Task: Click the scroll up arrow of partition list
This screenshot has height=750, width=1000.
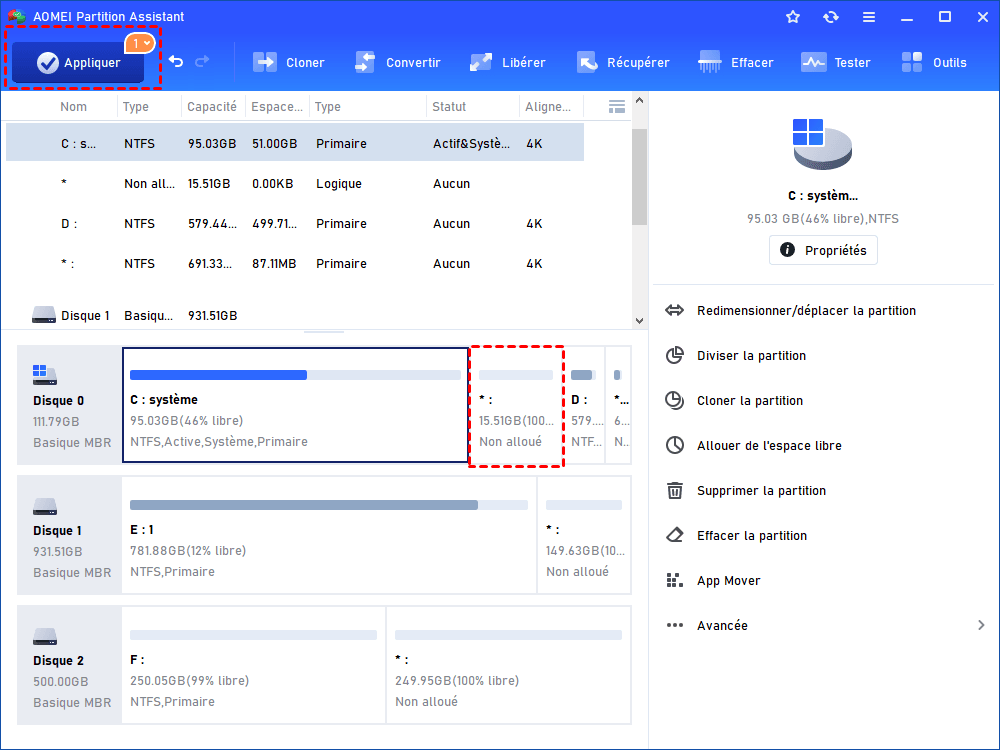Action: pos(640,101)
